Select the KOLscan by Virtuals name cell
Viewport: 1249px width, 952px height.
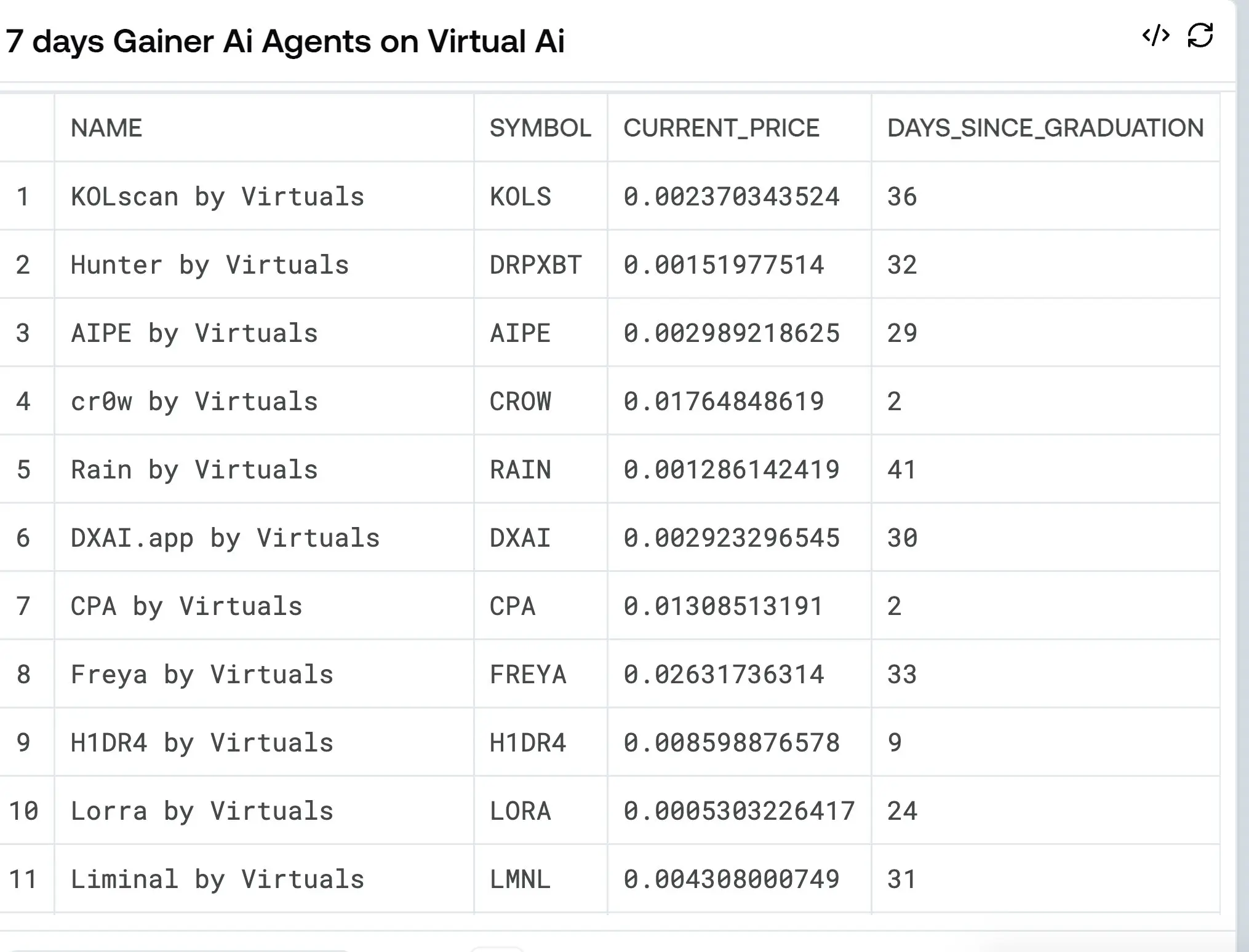coord(217,197)
